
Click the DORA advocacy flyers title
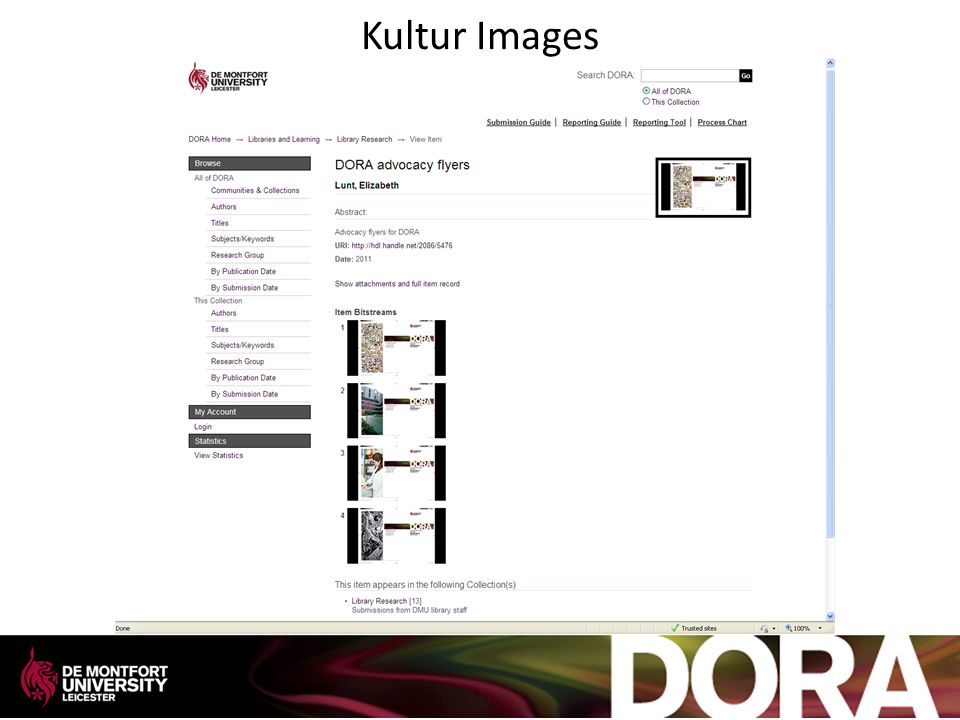tap(402, 165)
